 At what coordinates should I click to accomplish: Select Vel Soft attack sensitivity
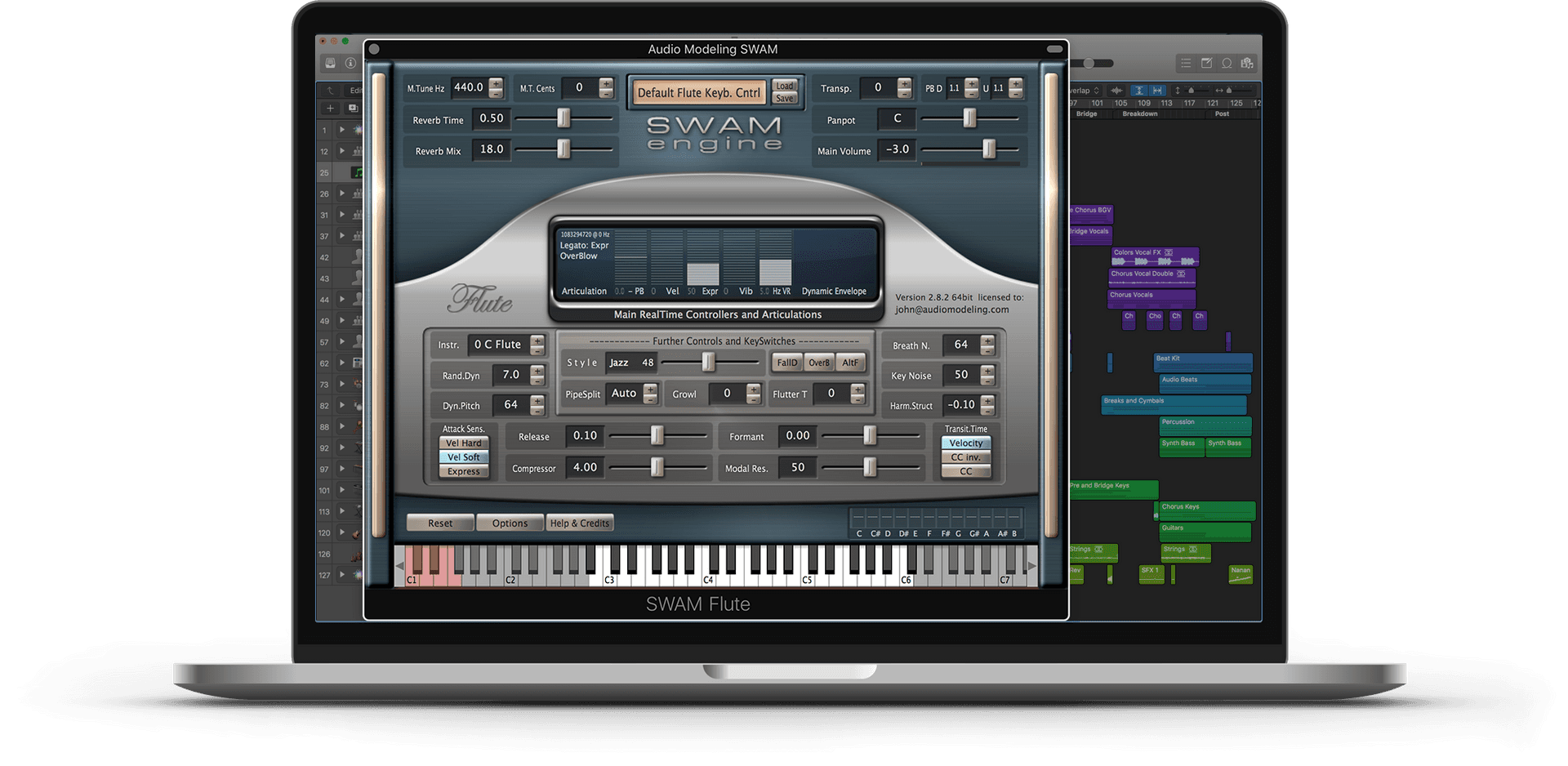point(464,457)
